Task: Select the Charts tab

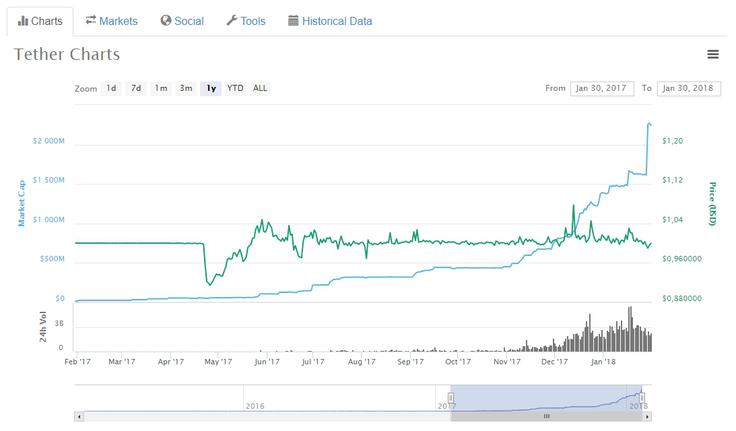Action: [x=40, y=21]
